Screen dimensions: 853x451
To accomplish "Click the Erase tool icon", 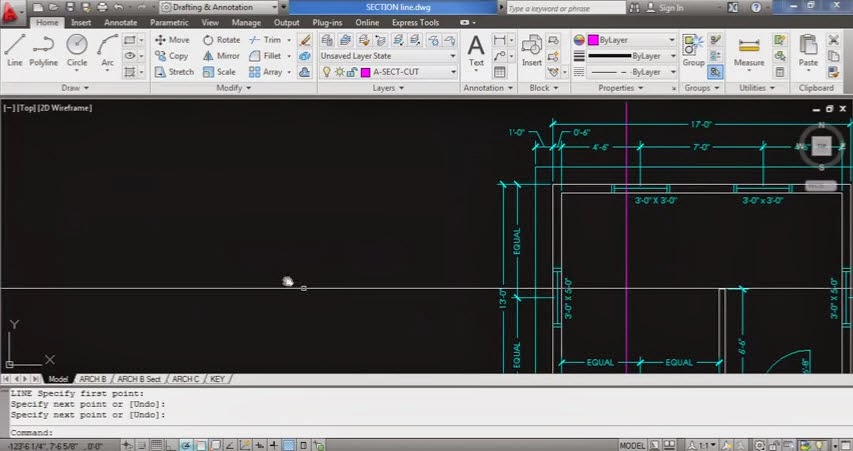I will coord(305,40).
